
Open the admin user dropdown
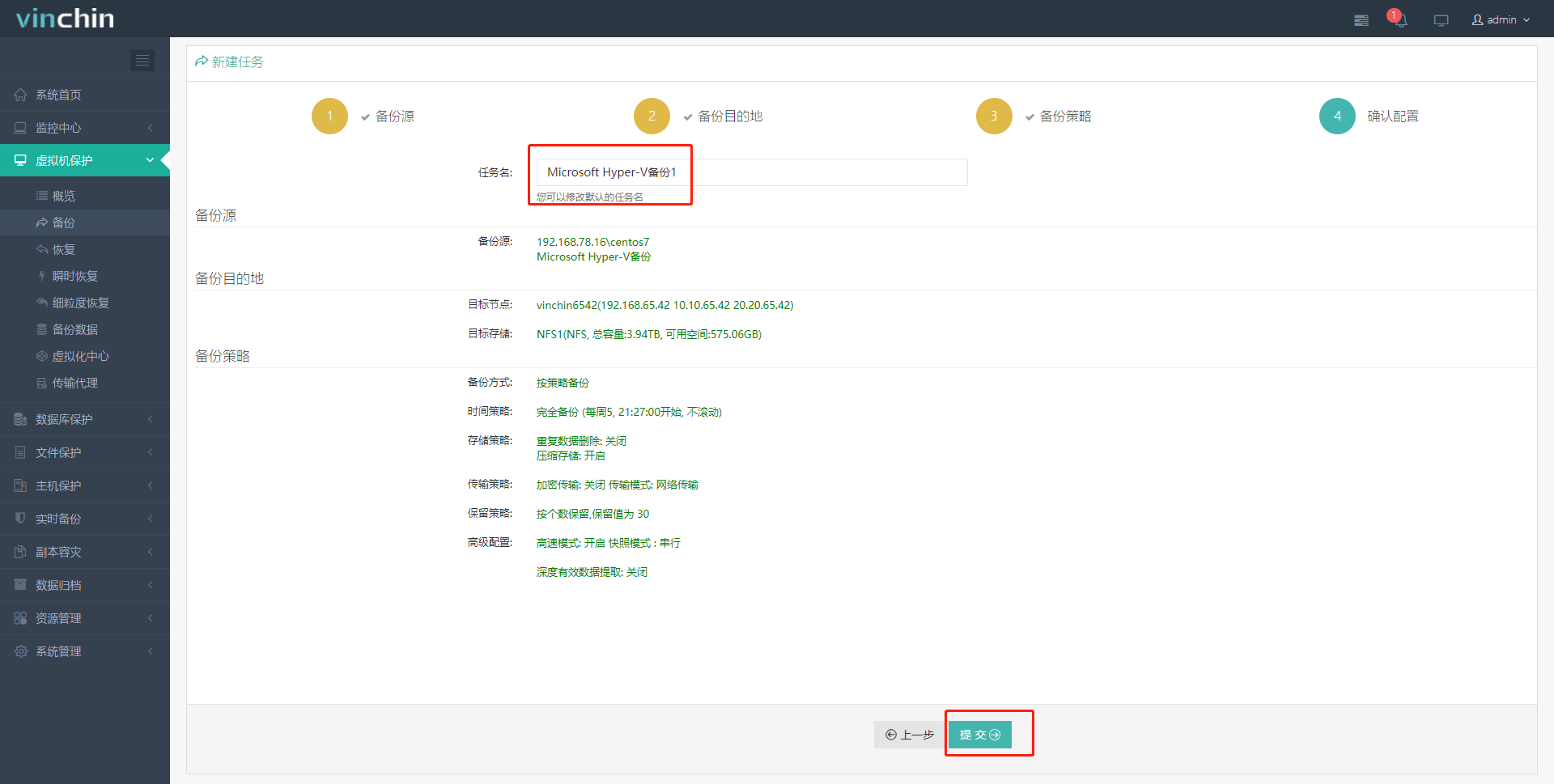click(x=1501, y=19)
